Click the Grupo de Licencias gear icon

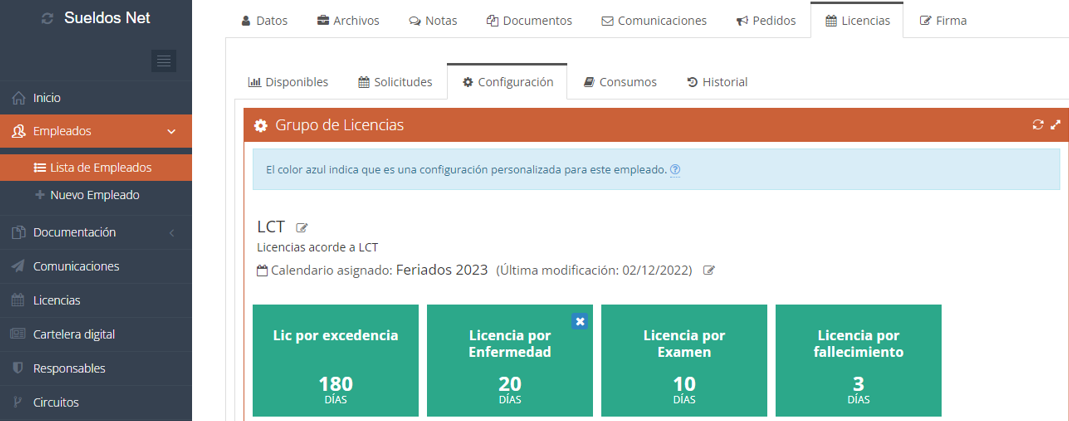(x=260, y=125)
